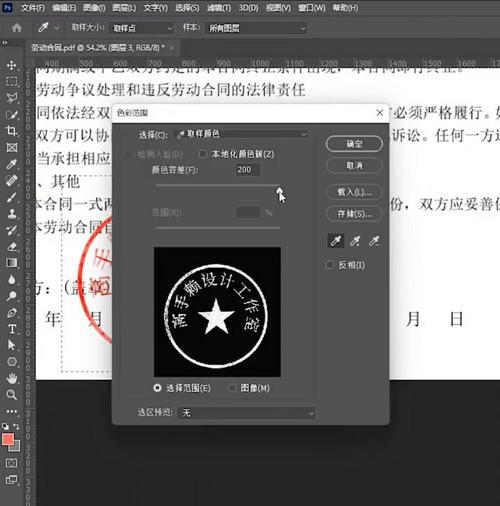
Task: Open the 滤镜 menu
Action: [x=219, y=8]
